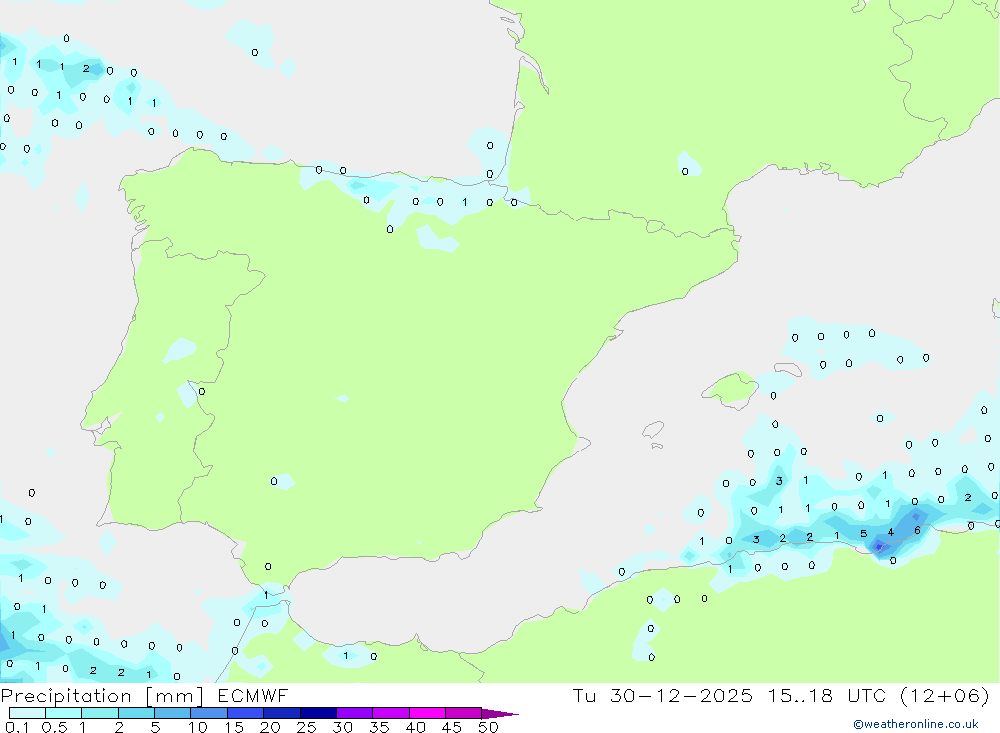Viewport: 1000px width, 733px height.
Task: Click the date "30-12-2025"
Action: (x=681, y=695)
